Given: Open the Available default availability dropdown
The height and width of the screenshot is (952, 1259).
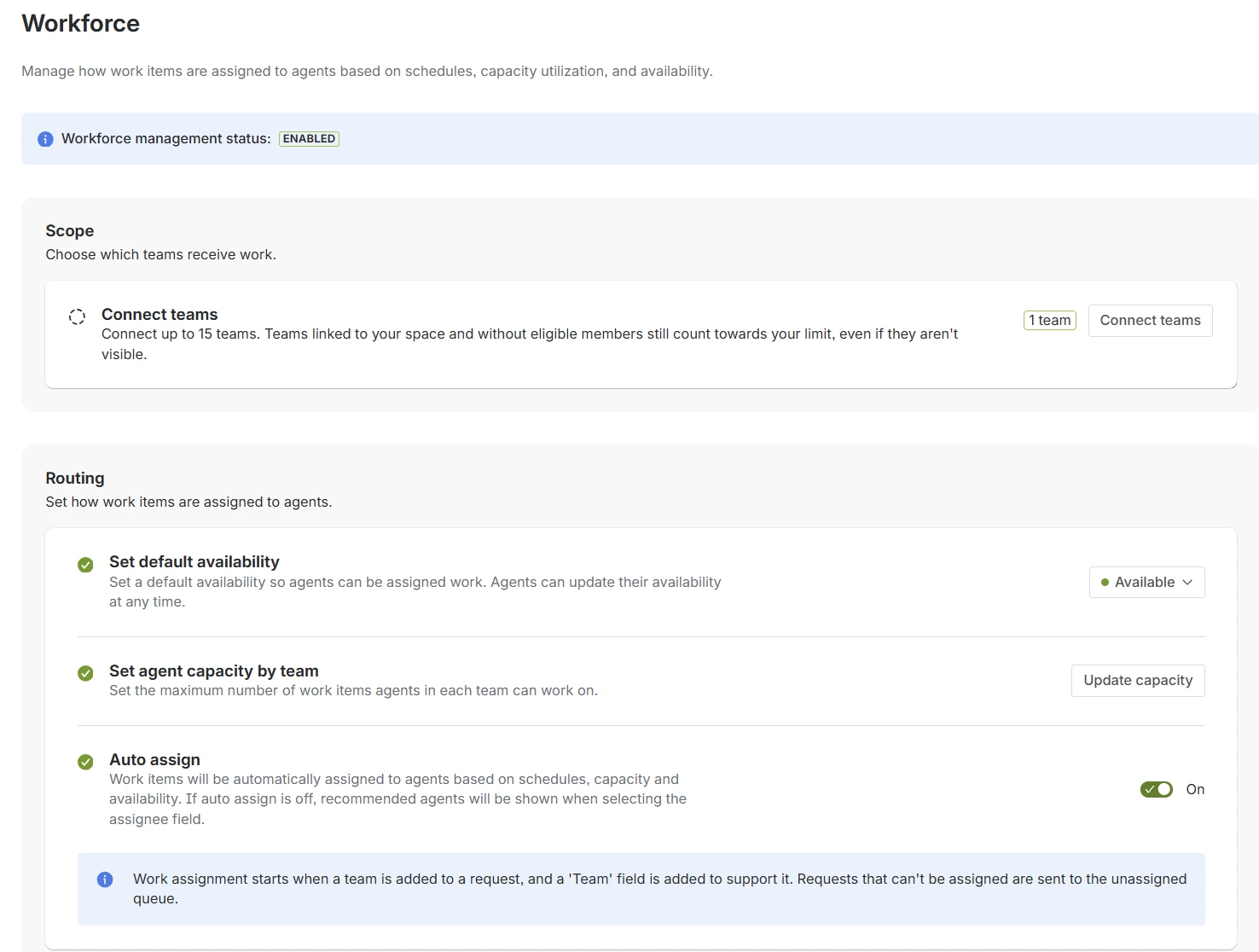Looking at the screenshot, I should click(1146, 583).
